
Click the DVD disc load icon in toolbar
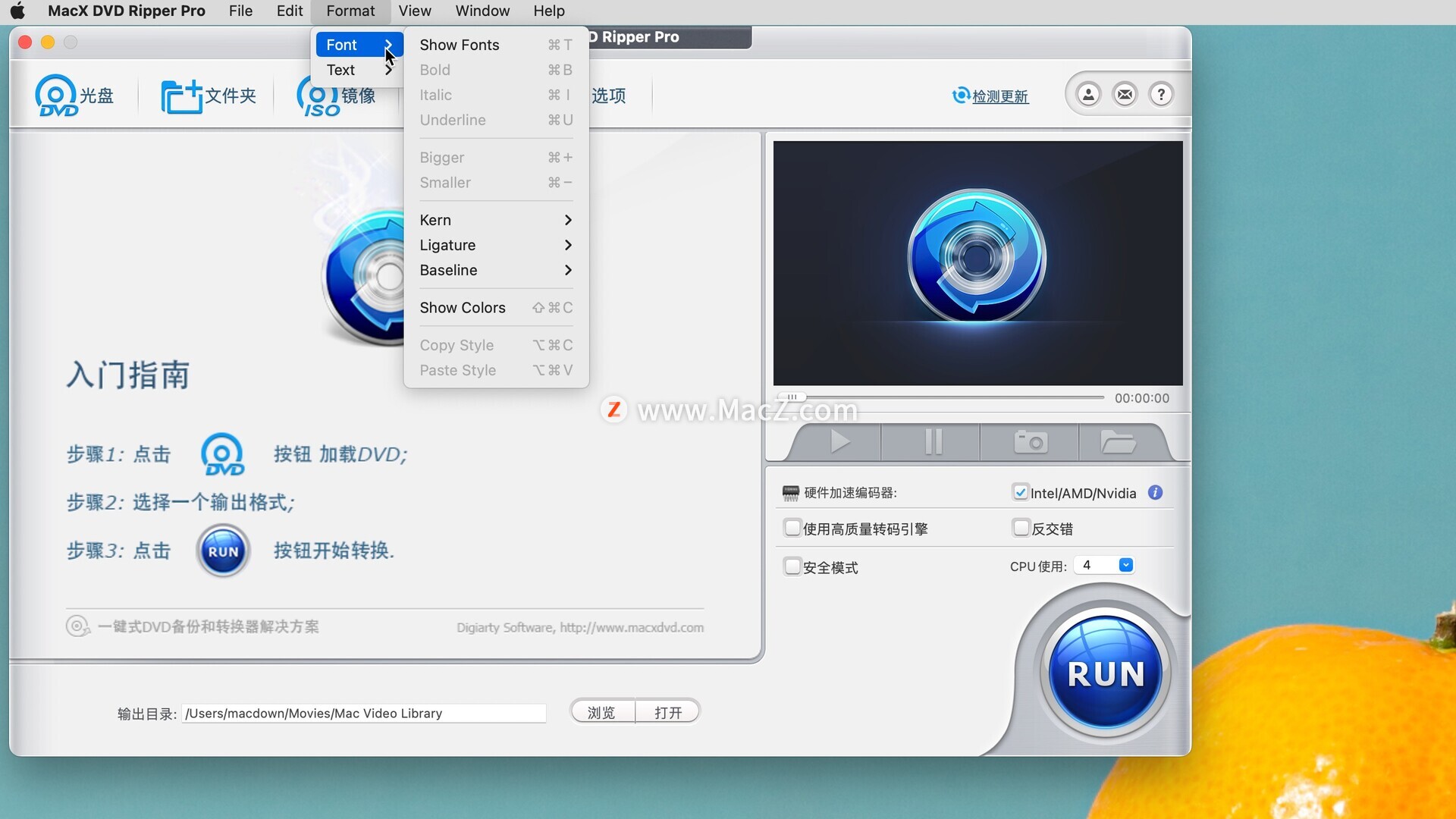click(x=56, y=96)
